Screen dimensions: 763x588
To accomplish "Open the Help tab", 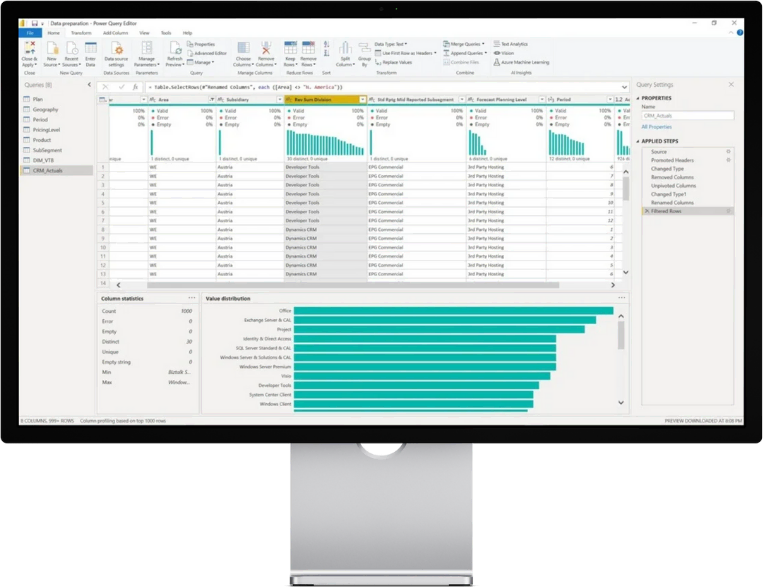I will pos(187,33).
